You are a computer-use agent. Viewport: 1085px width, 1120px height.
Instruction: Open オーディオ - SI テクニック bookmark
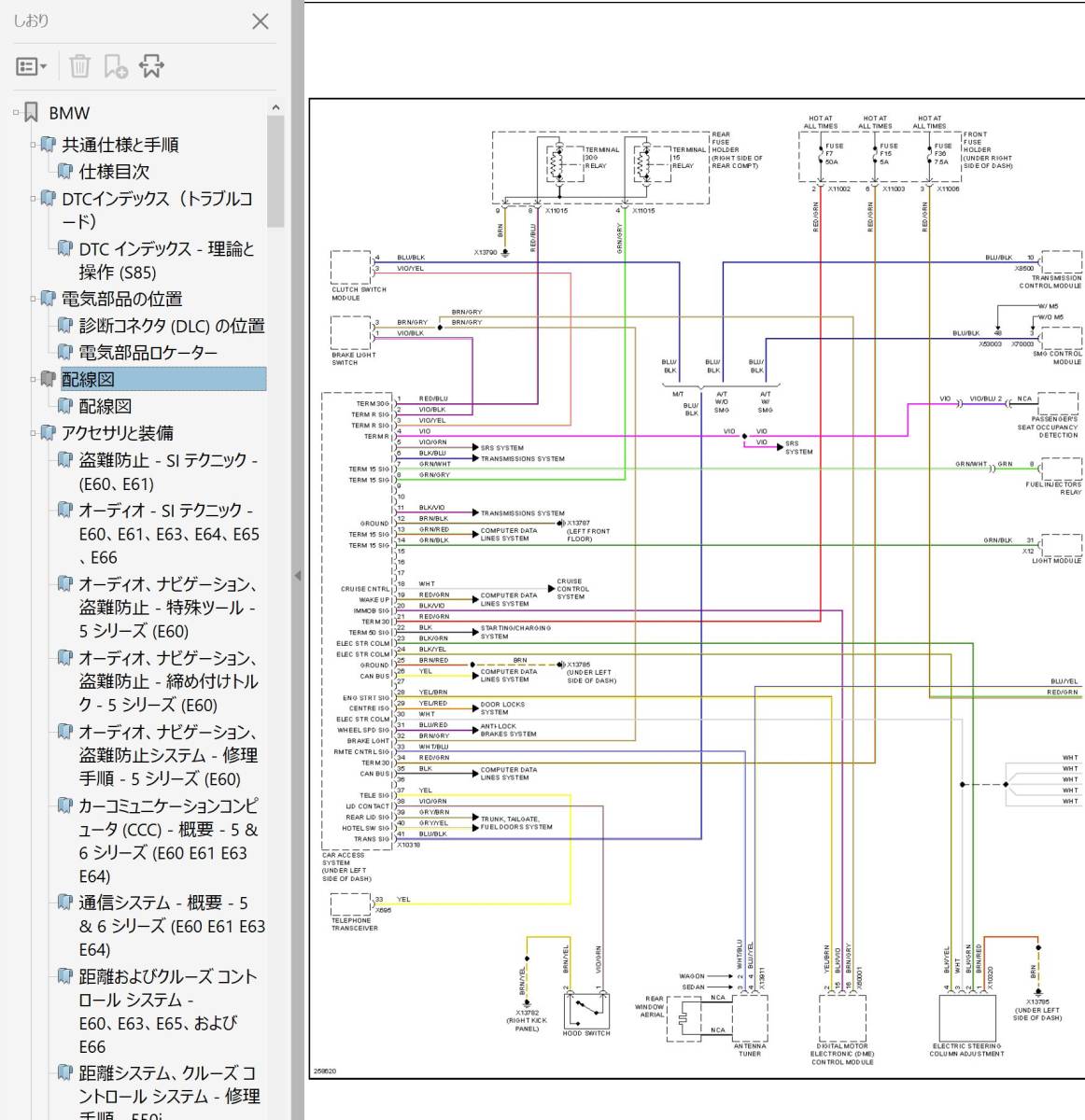click(169, 534)
